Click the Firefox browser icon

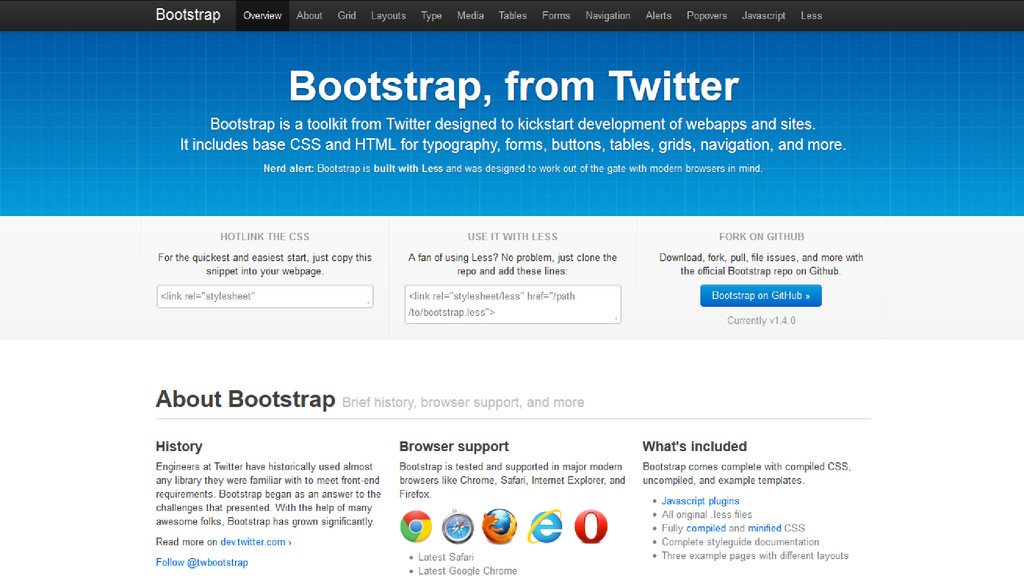click(500, 526)
